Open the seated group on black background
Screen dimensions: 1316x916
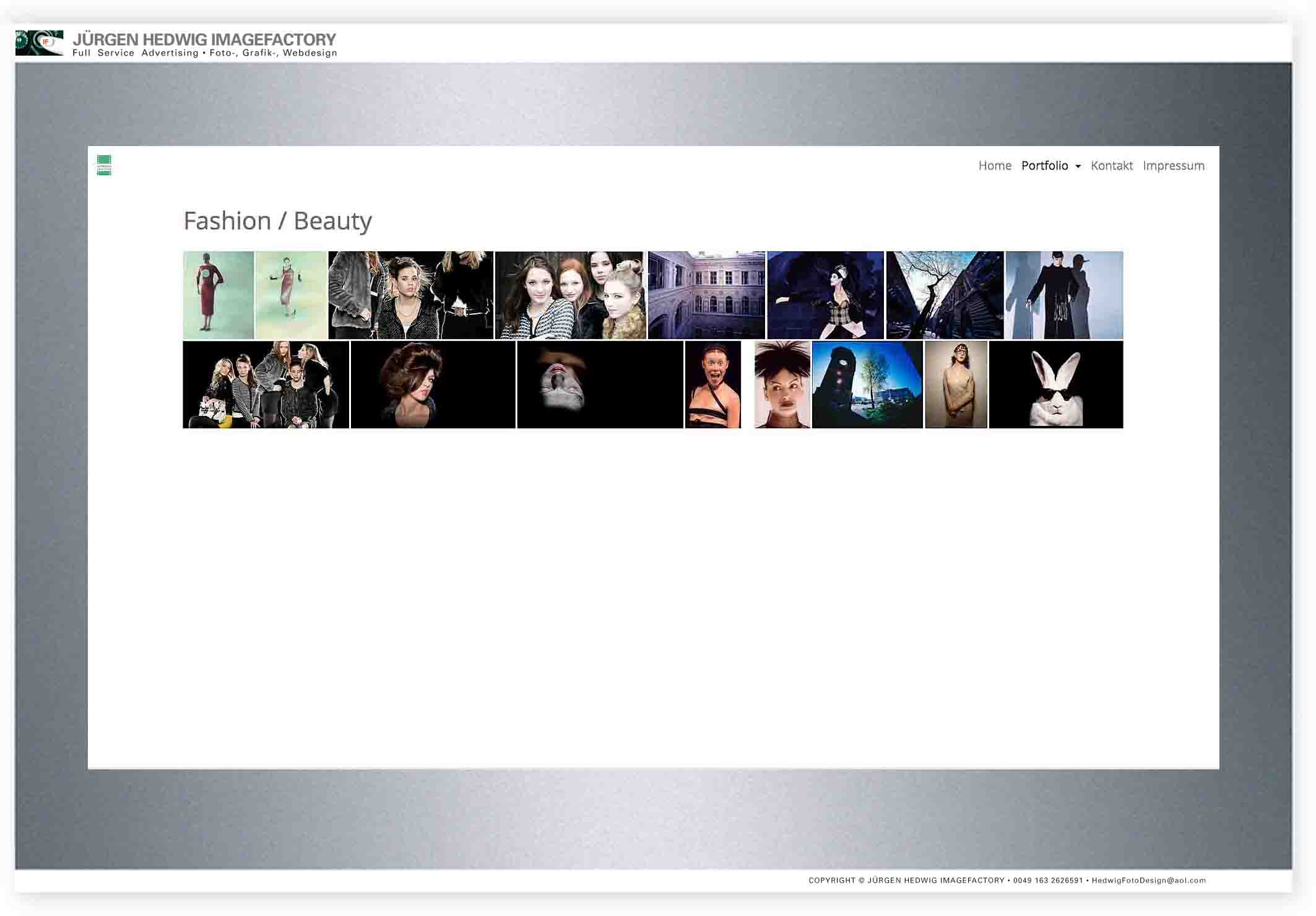point(266,384)
